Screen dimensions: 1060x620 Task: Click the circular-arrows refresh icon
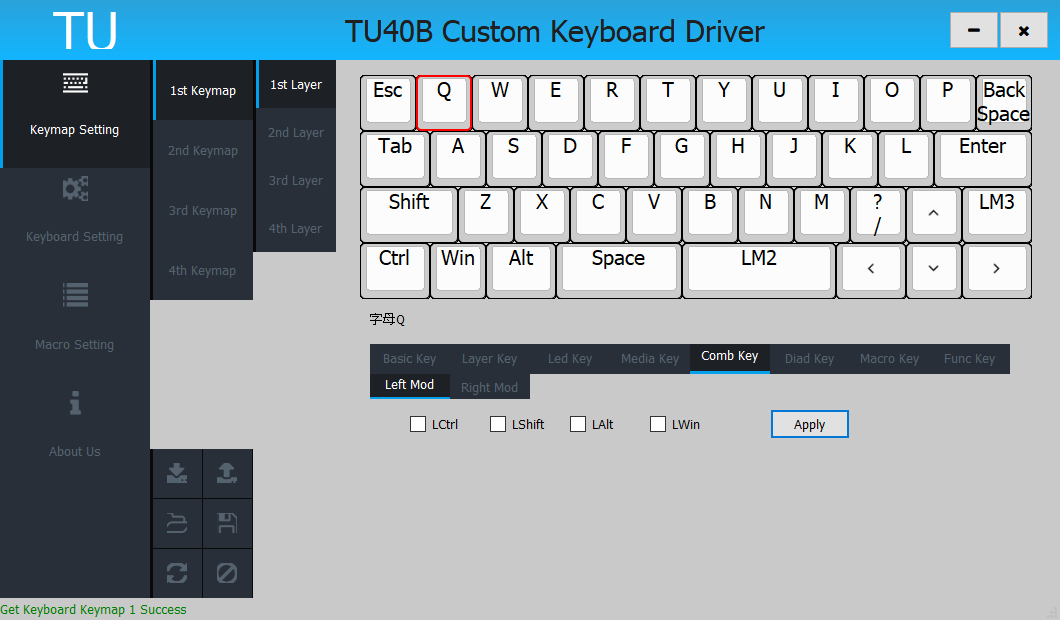coord(177,573)
